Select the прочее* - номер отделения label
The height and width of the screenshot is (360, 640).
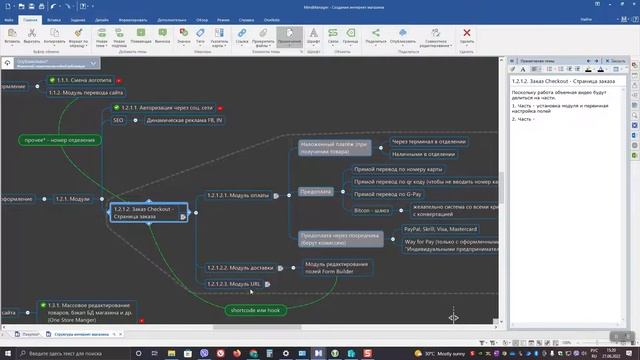pyautogui.click(x=60, y=140)
